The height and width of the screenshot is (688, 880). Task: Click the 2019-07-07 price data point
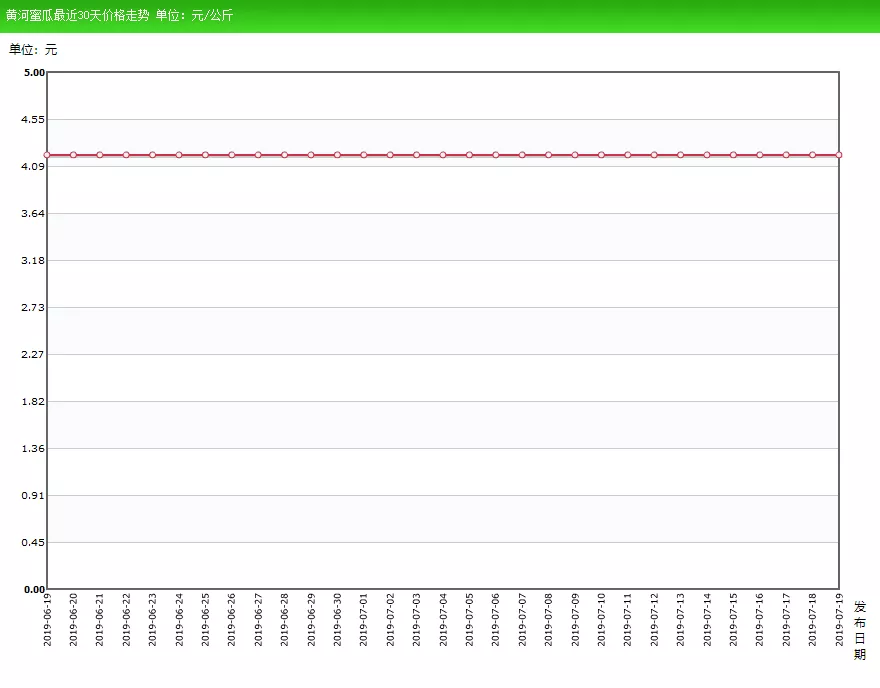click(x=522, y=155)
